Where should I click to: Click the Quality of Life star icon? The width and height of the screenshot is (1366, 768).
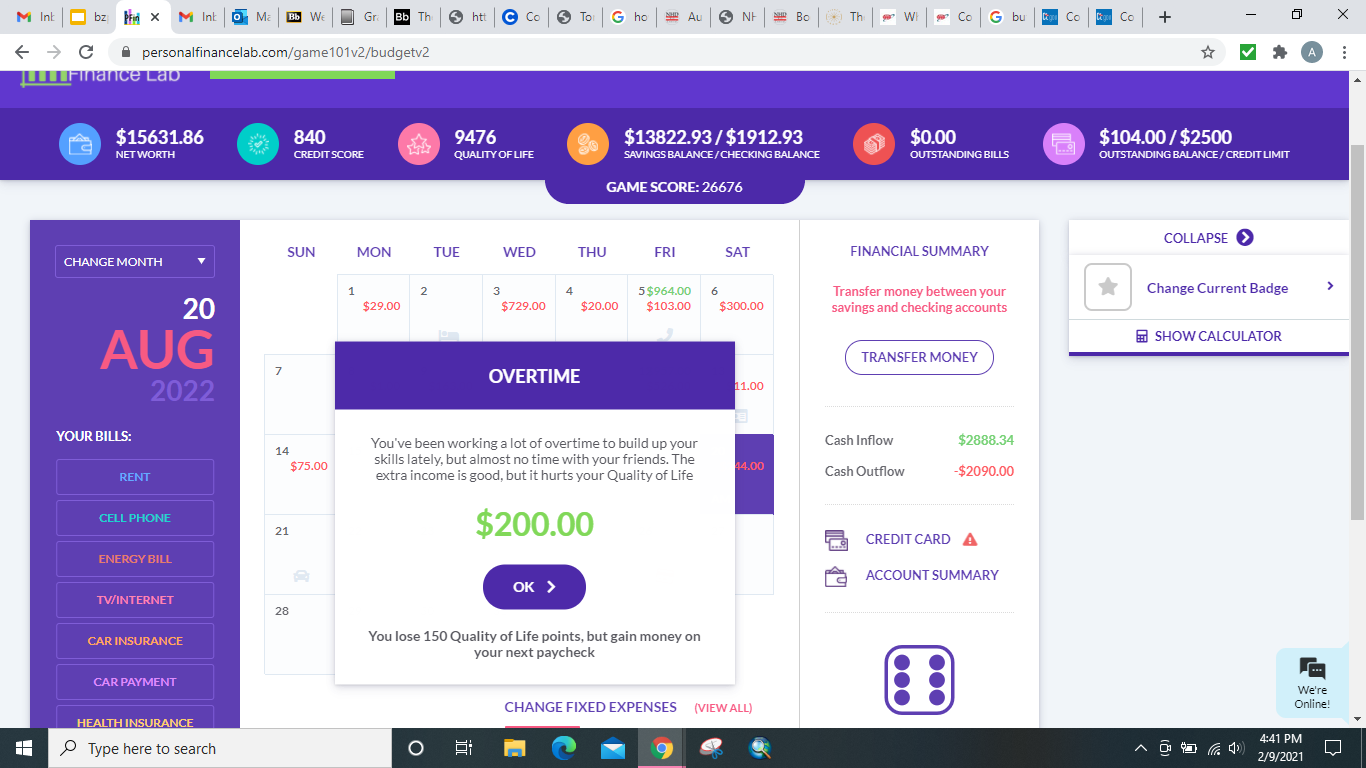click(x=418, y=144)
